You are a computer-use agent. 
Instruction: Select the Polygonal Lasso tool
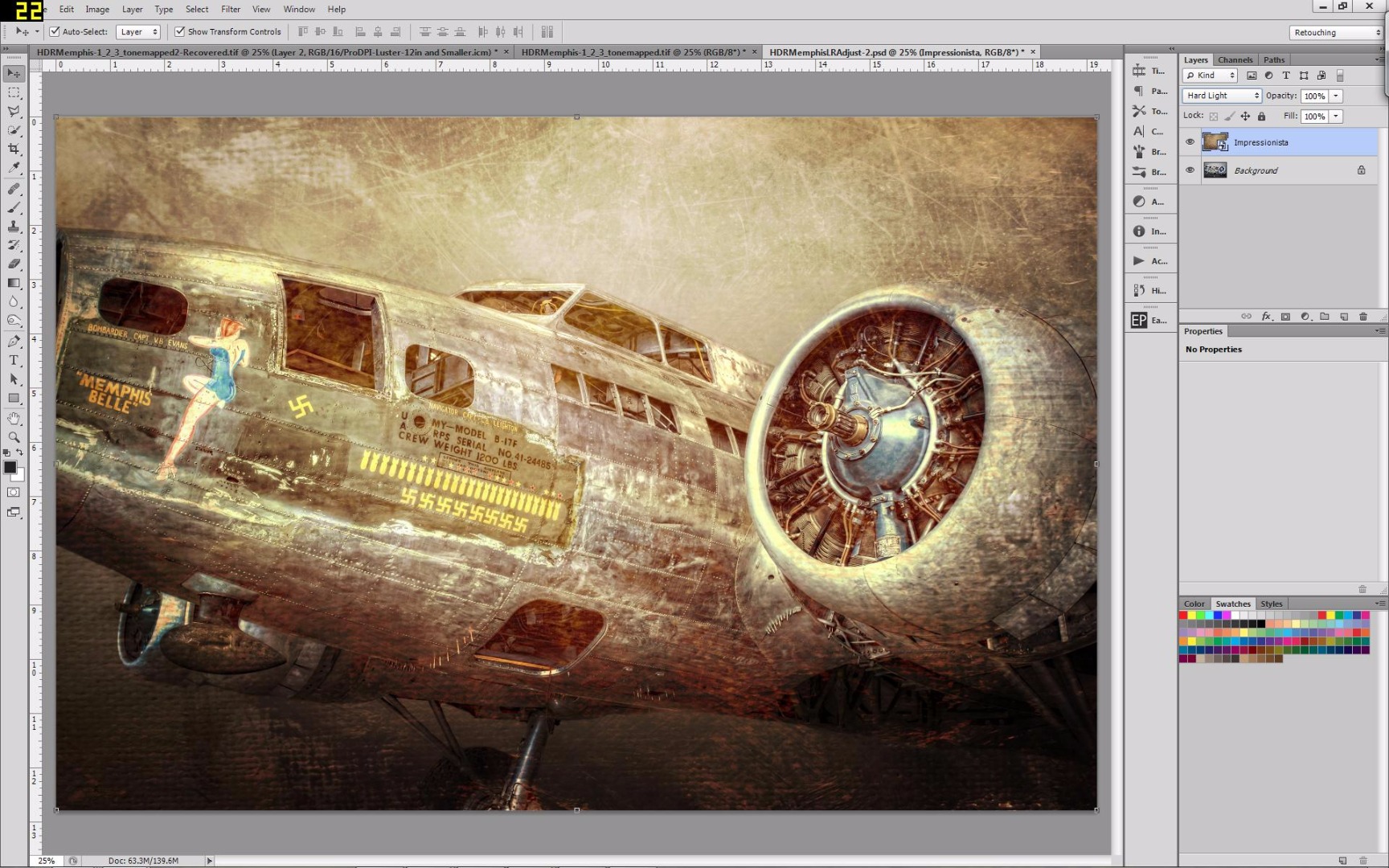click(14, 111)
